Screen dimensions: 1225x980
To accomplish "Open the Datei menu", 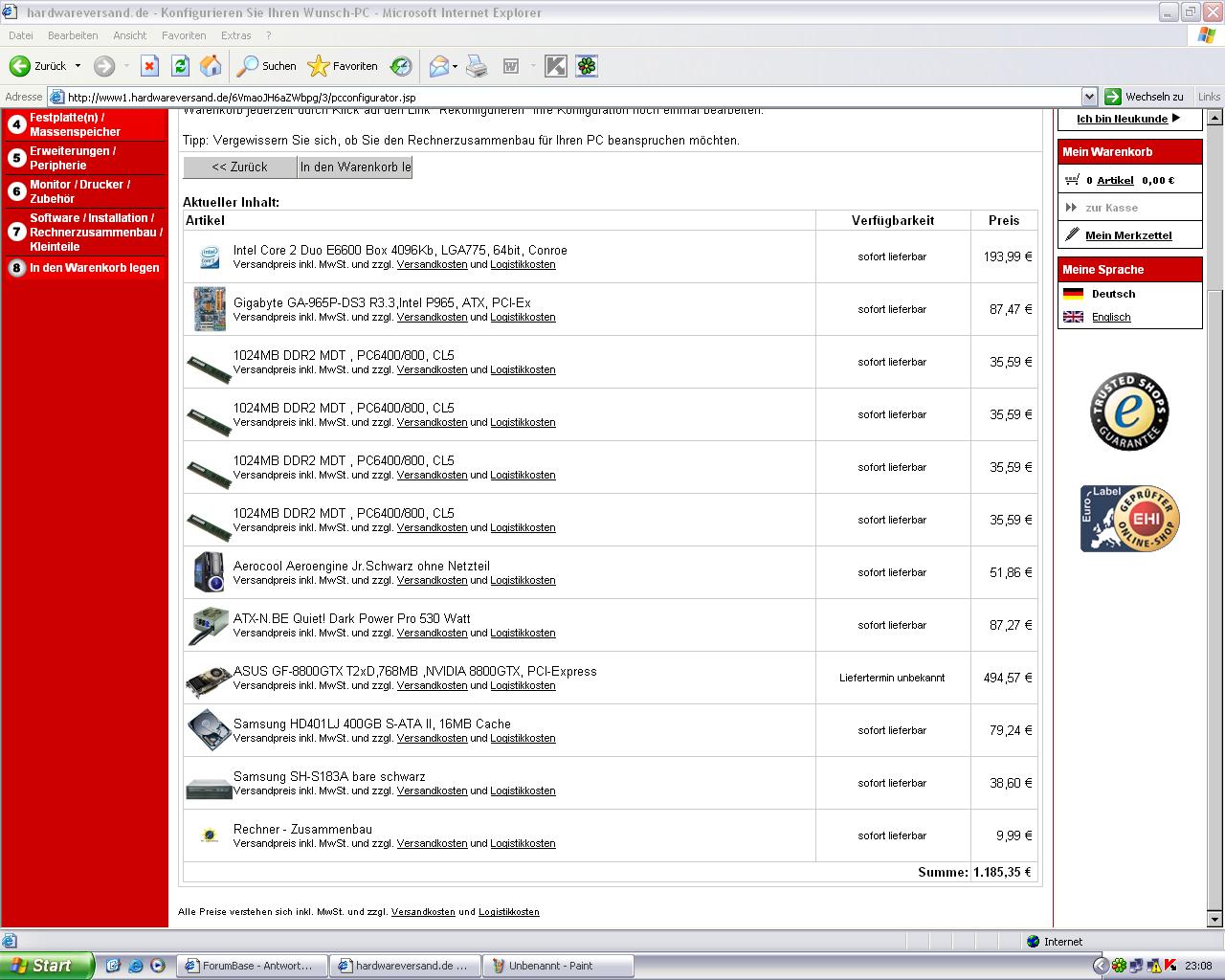I will point(20,35).
